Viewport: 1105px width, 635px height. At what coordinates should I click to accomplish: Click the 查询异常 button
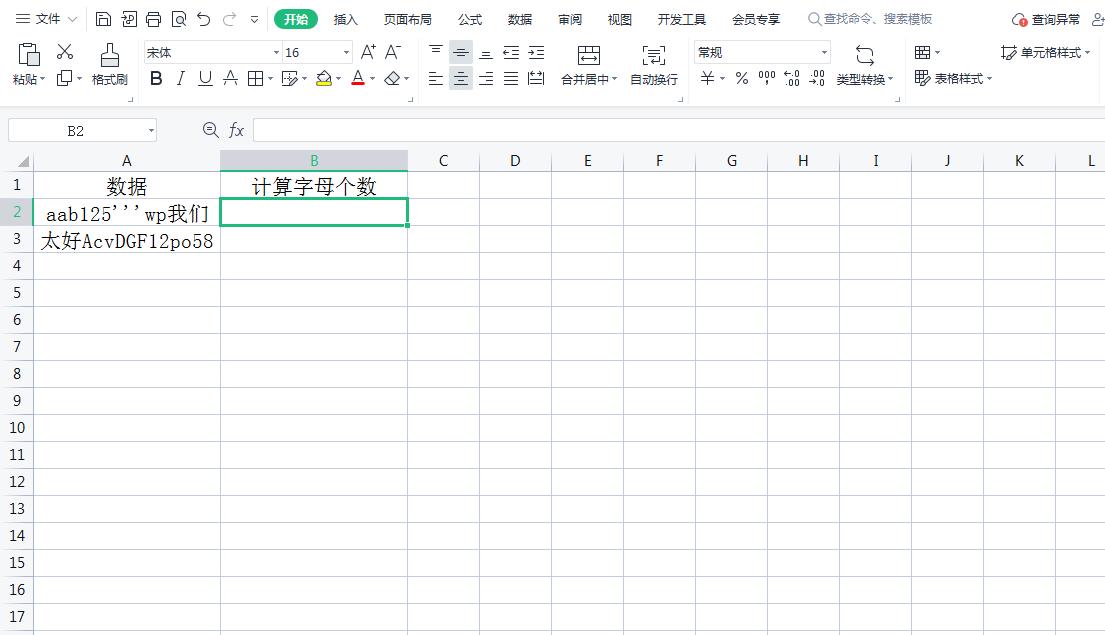(x=1046, y=20)
